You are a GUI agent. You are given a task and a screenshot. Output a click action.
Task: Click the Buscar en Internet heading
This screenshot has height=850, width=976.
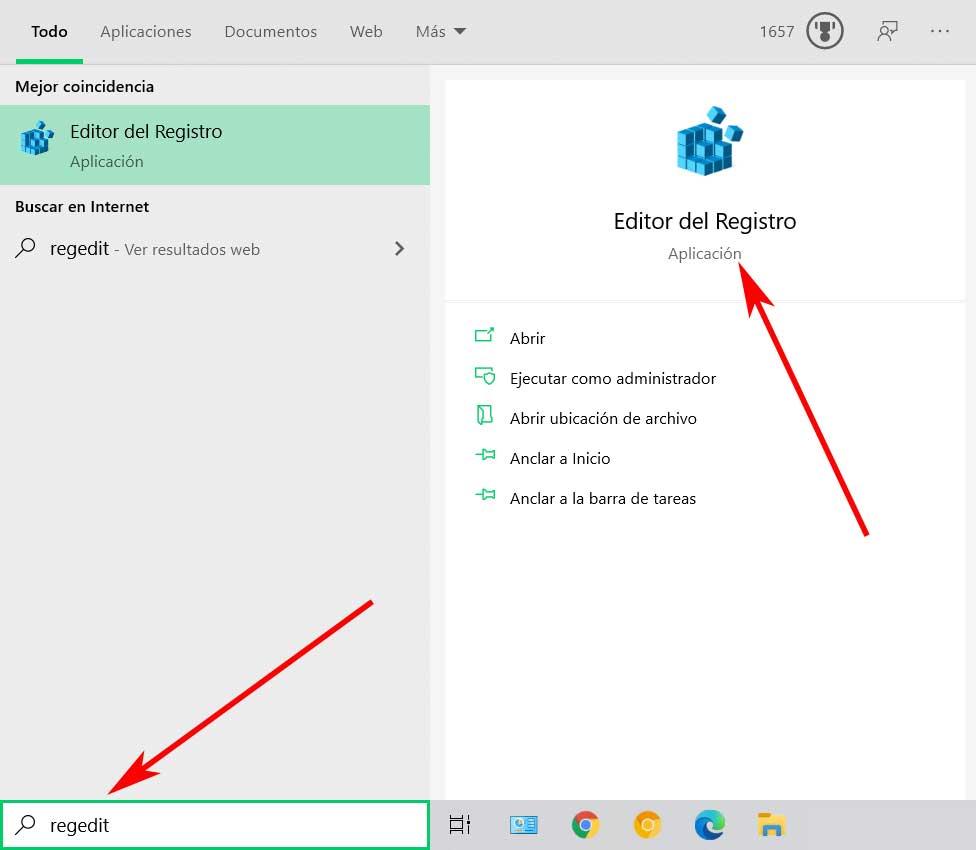(82, 207)
